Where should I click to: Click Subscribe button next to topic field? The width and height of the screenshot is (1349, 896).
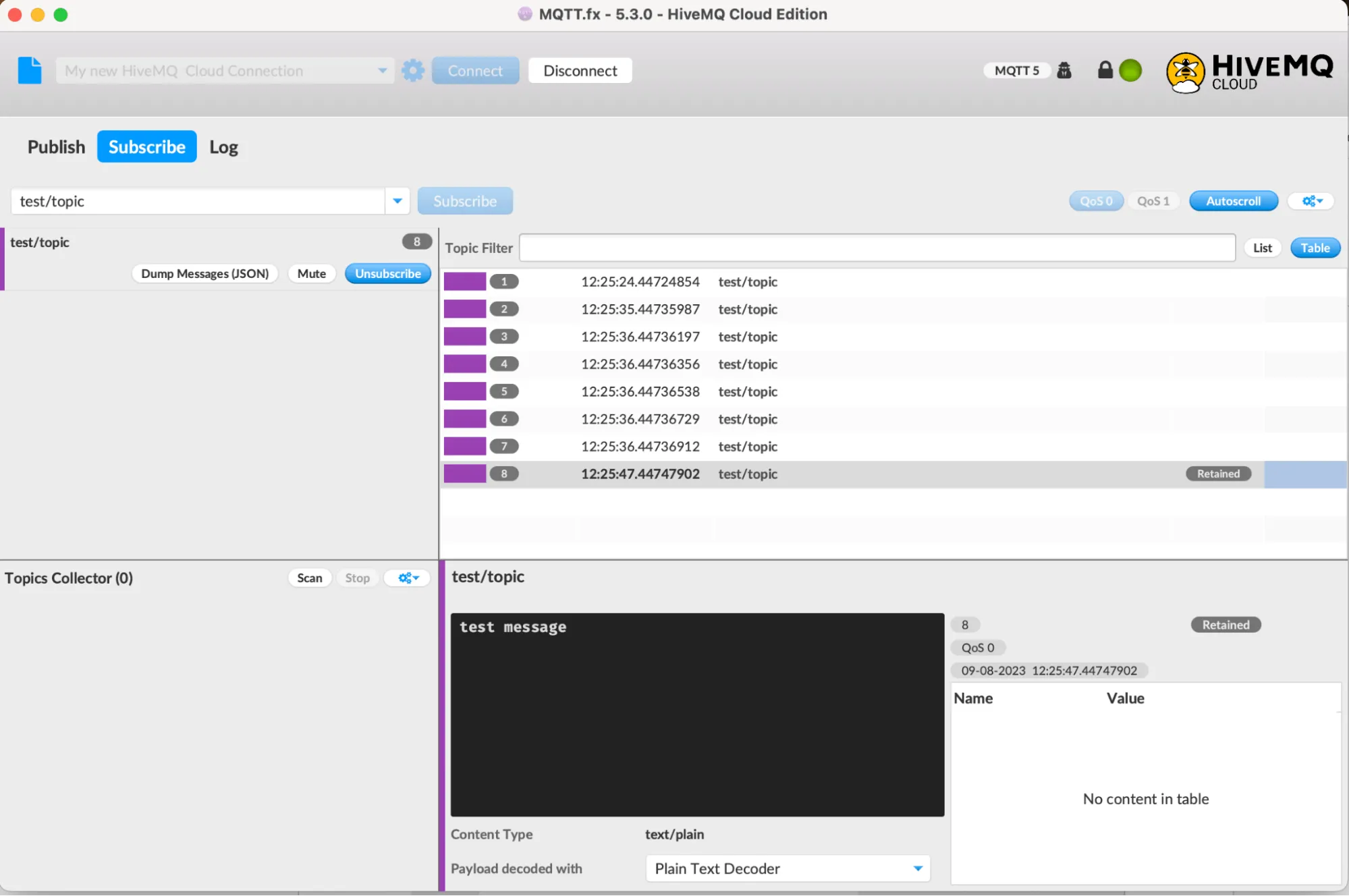(x=465, y=201)
